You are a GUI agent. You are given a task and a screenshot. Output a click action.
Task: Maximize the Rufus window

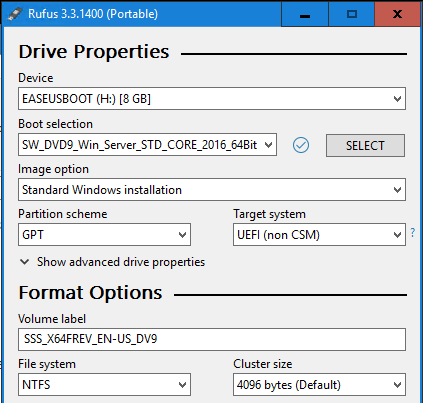(352, 14)
